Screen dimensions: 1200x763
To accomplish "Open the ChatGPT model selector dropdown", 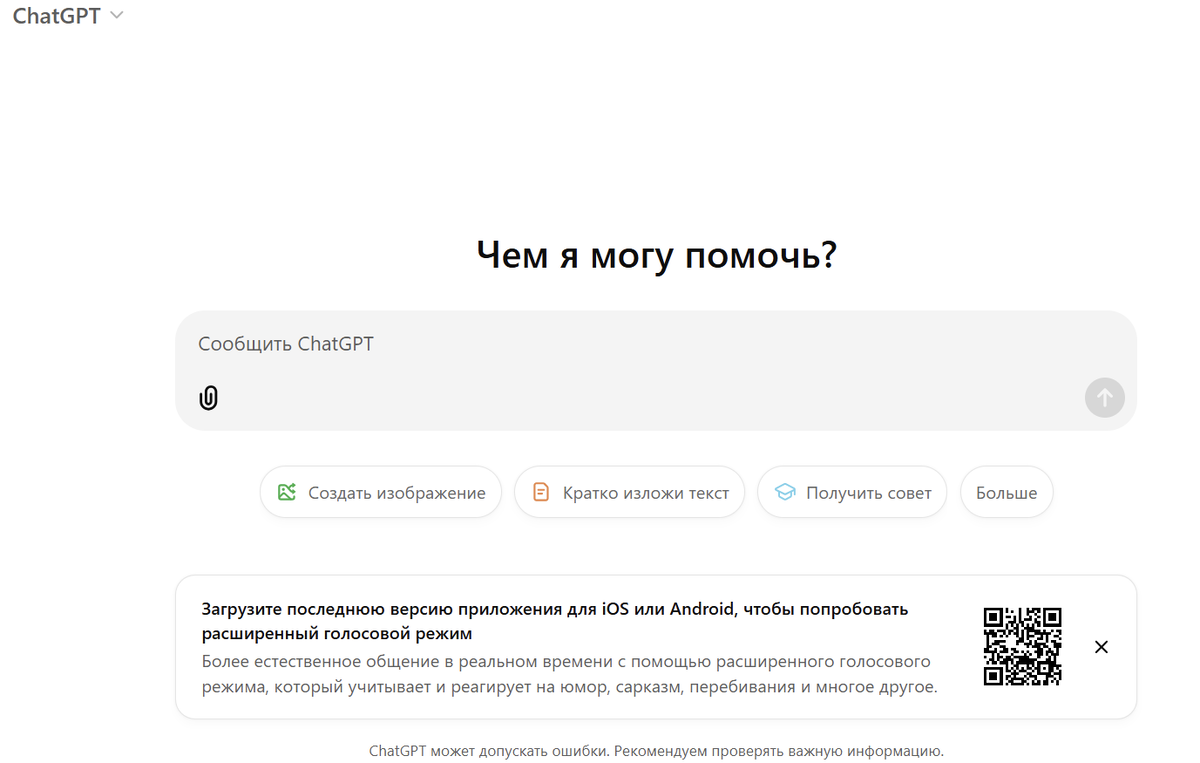I will [x=67, y=16].
